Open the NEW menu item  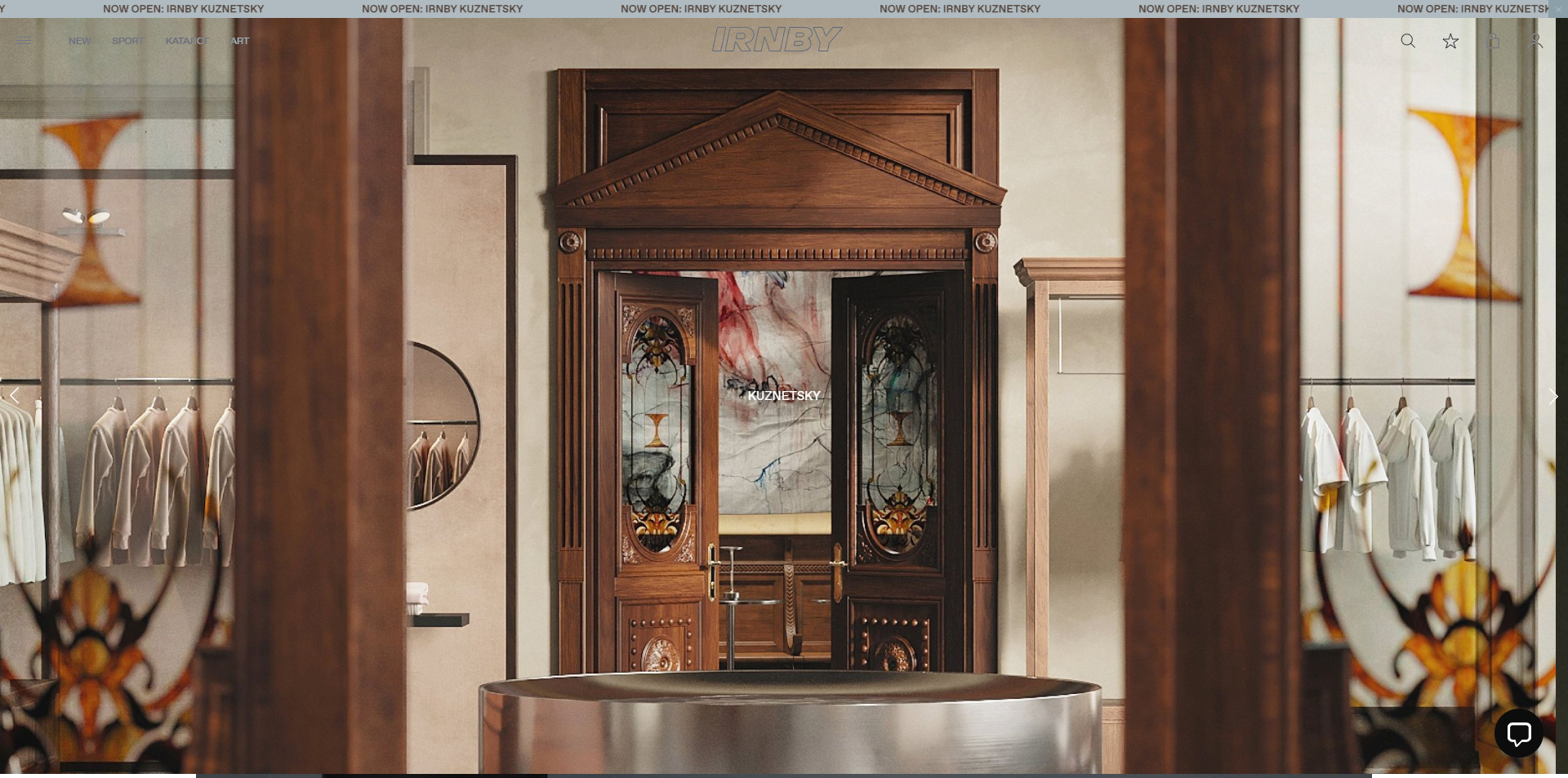click(79, 41)
